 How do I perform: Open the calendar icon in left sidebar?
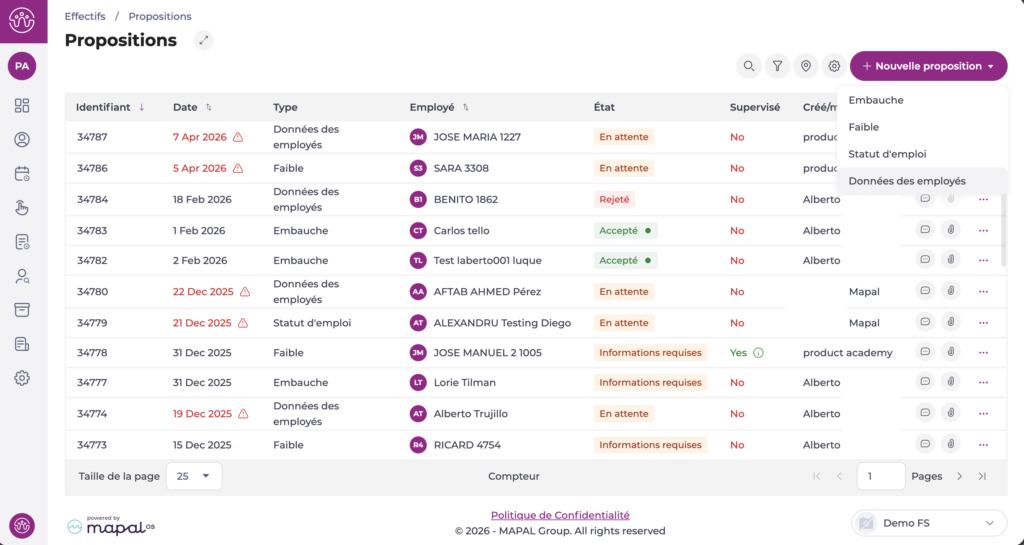click(x=22, y=173)
